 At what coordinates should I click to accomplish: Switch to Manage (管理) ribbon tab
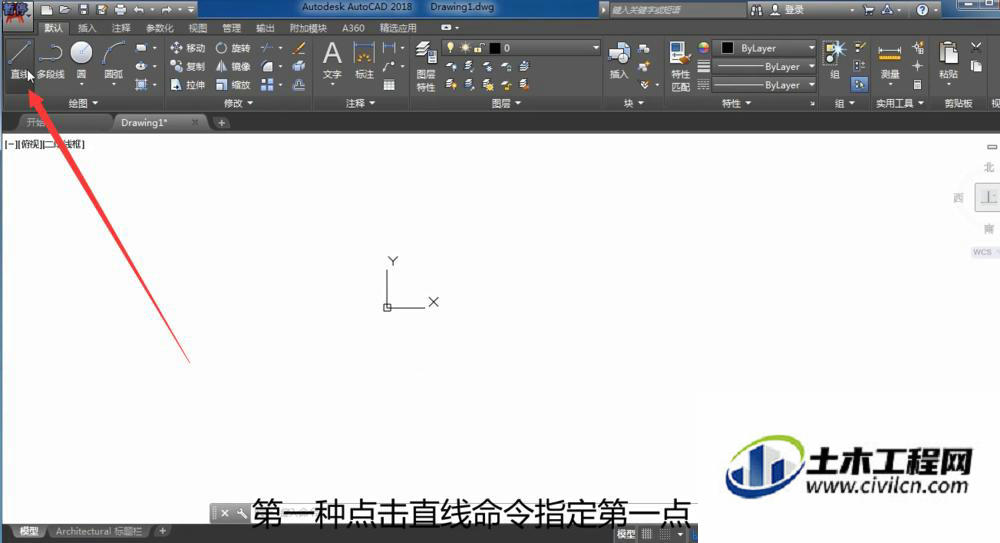click(x=232, y=28)
